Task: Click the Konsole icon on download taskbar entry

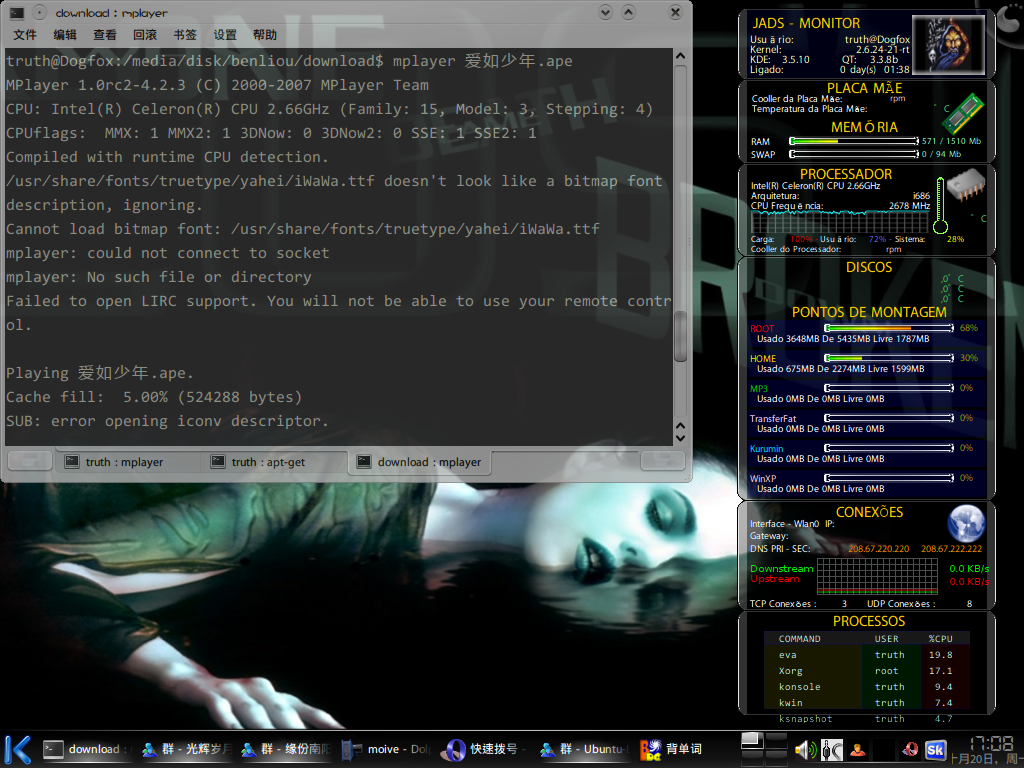Action: (53, 749)
